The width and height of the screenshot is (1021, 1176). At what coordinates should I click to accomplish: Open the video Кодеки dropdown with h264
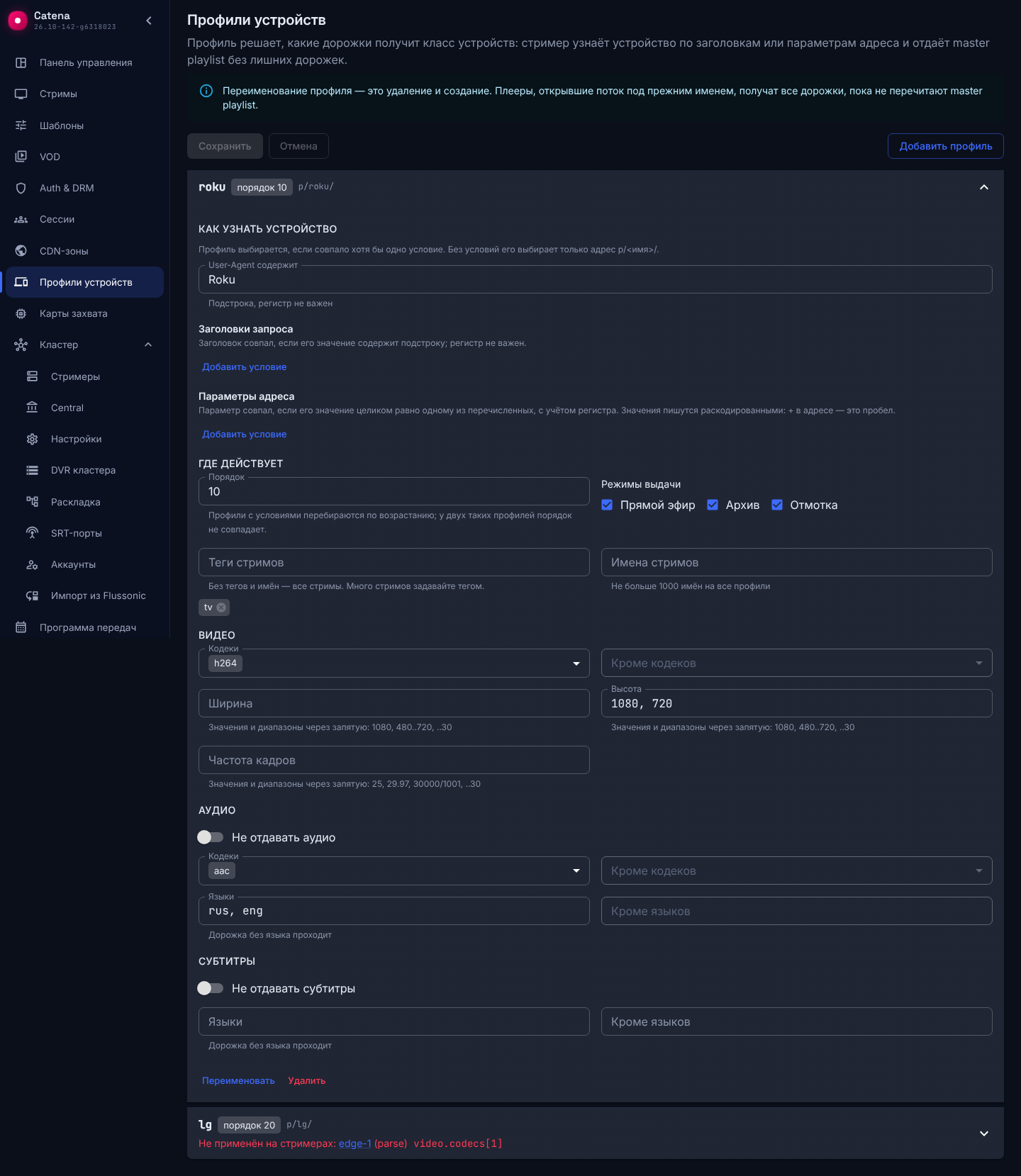394,663
